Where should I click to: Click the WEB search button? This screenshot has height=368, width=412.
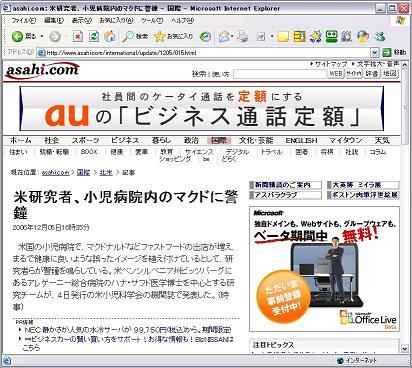click(x=336, y=73)
